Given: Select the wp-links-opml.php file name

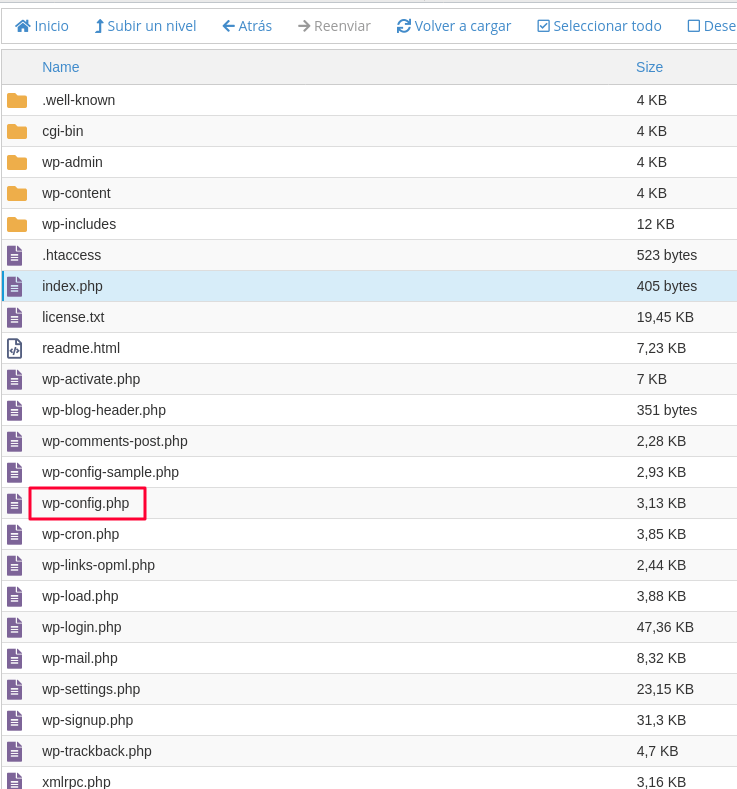Looking at the screenshot, I should [99, 566].
